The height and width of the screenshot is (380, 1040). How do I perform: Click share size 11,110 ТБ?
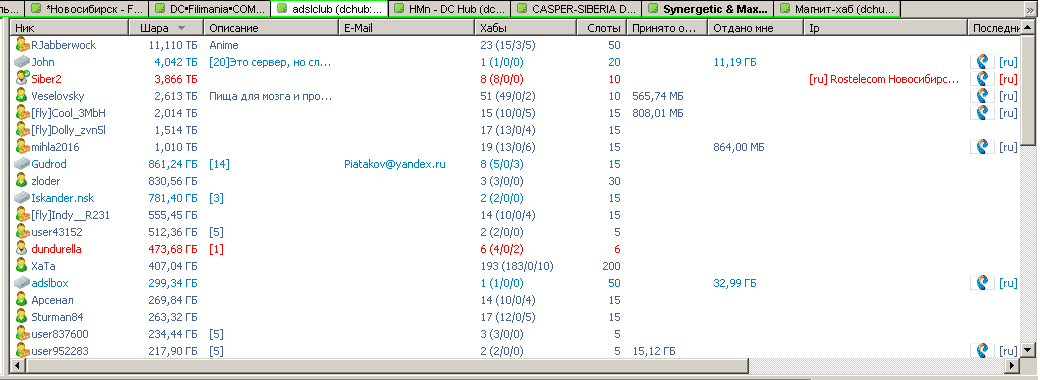173,45
